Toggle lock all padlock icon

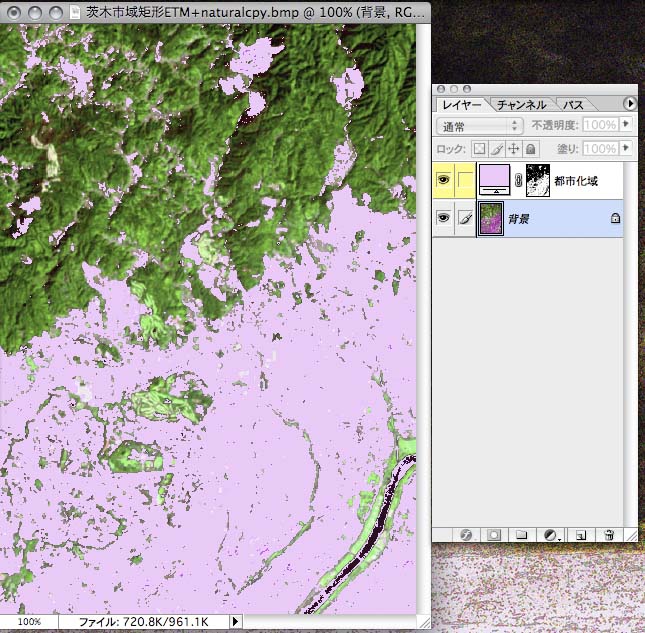tap(531, 148)
